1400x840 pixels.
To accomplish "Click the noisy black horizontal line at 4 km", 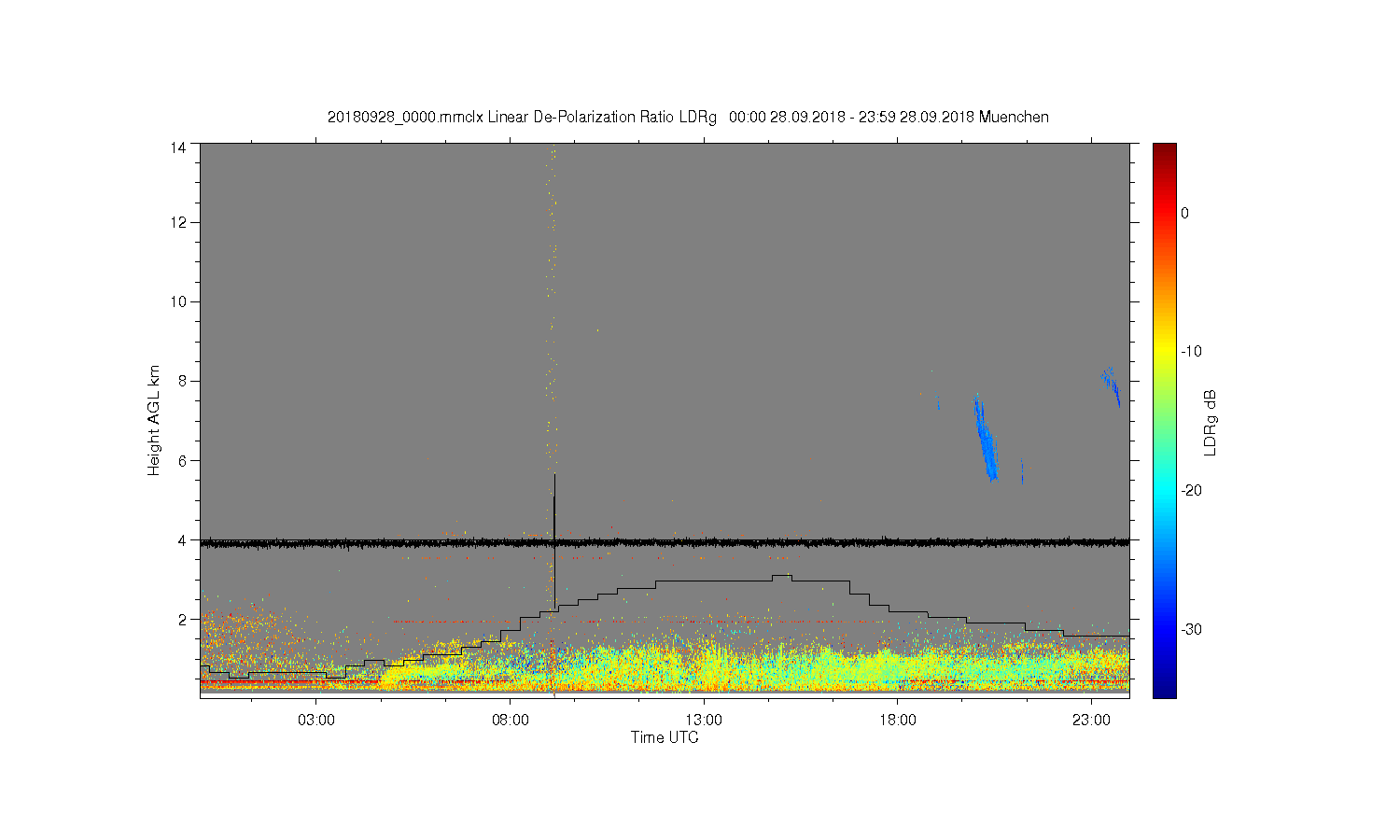I will click(x=665, y=541).
